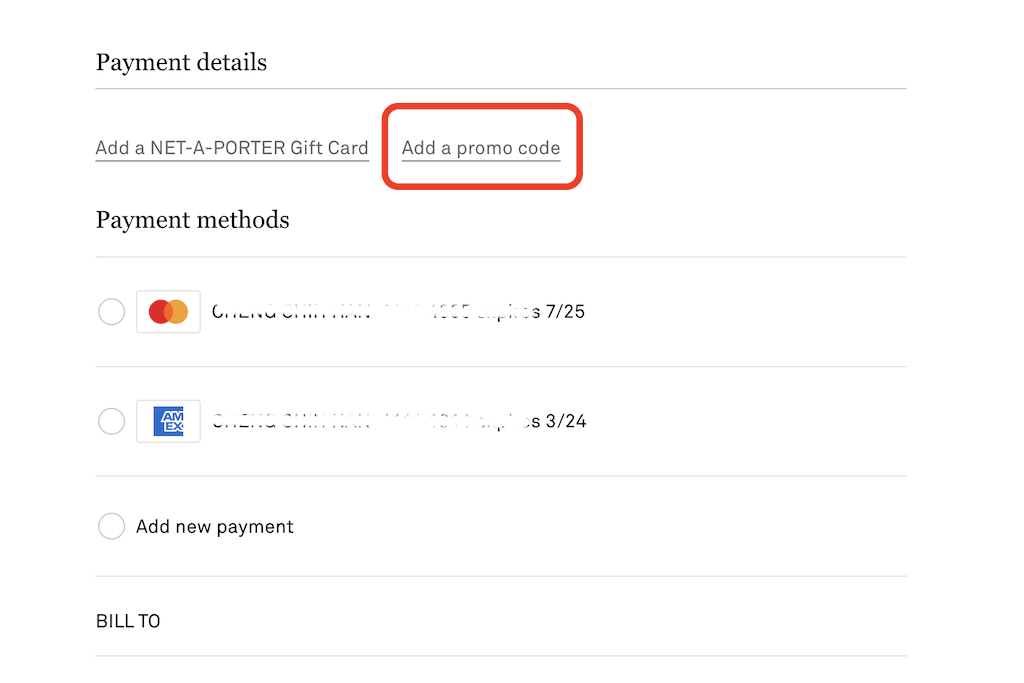Image resolution: width=1024 pixels, height=683 pixels.
Task: Select the Mastercard radio button
Action: [x=112, y=311]
